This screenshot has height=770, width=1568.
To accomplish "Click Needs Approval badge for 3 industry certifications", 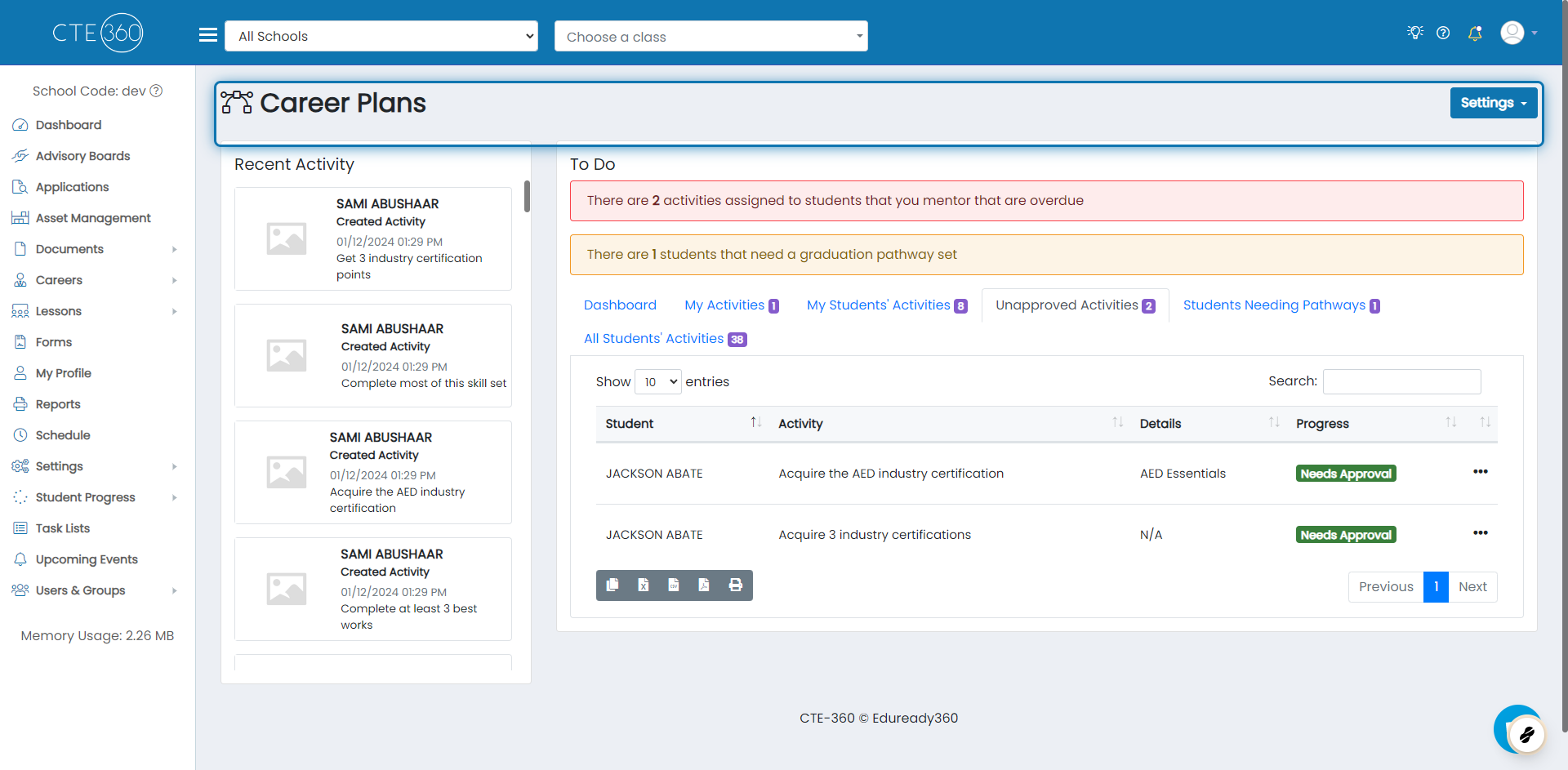I will (x=1346, y=535).
